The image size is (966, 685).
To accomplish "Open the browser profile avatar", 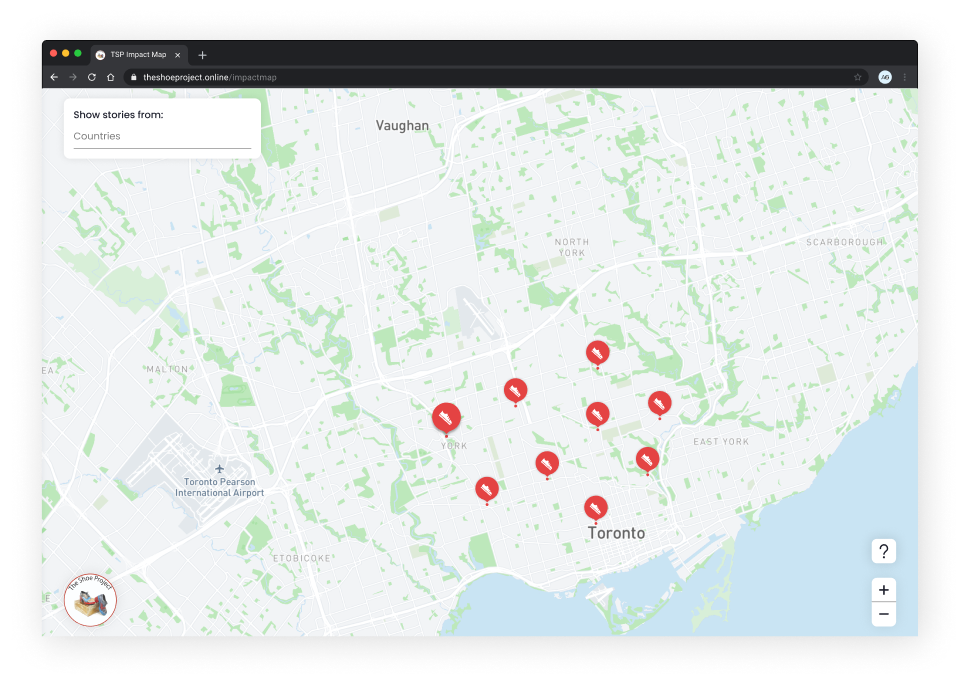I will coord(885,77).
